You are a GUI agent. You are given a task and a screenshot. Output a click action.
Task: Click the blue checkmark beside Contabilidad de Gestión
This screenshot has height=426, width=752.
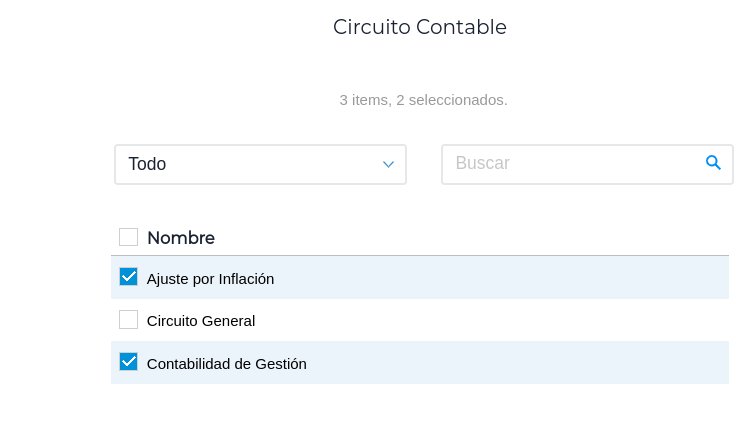128,362
